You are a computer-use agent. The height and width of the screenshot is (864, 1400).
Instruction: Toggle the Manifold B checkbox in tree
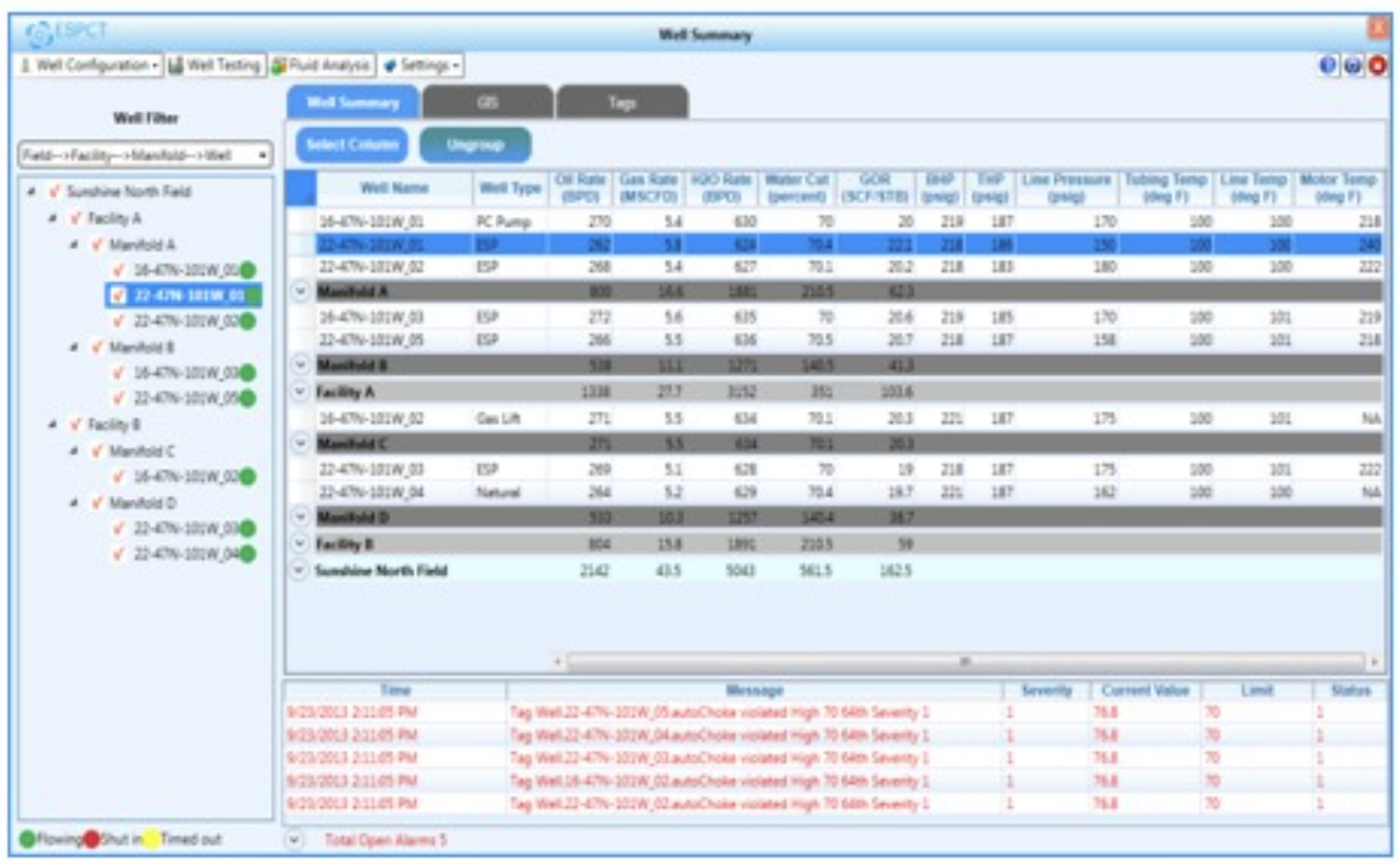pyautogui.click(x=98, y=347)
